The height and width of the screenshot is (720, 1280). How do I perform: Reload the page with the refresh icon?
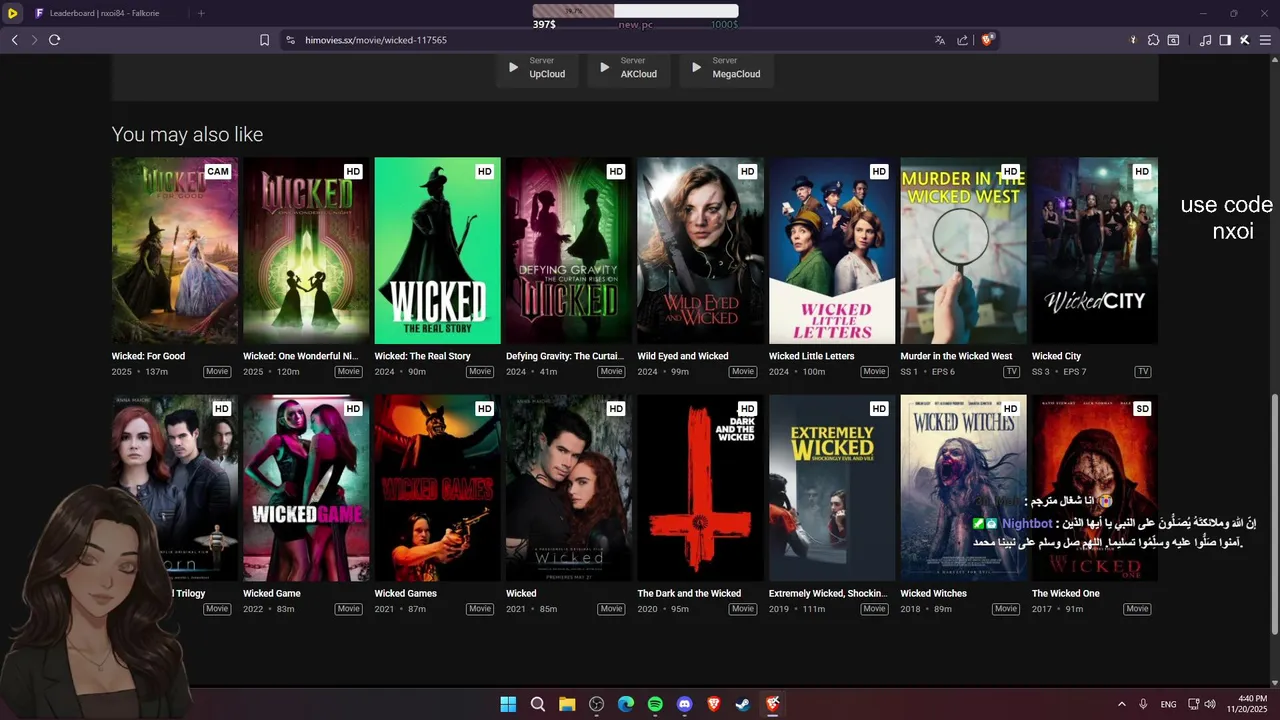55,40
